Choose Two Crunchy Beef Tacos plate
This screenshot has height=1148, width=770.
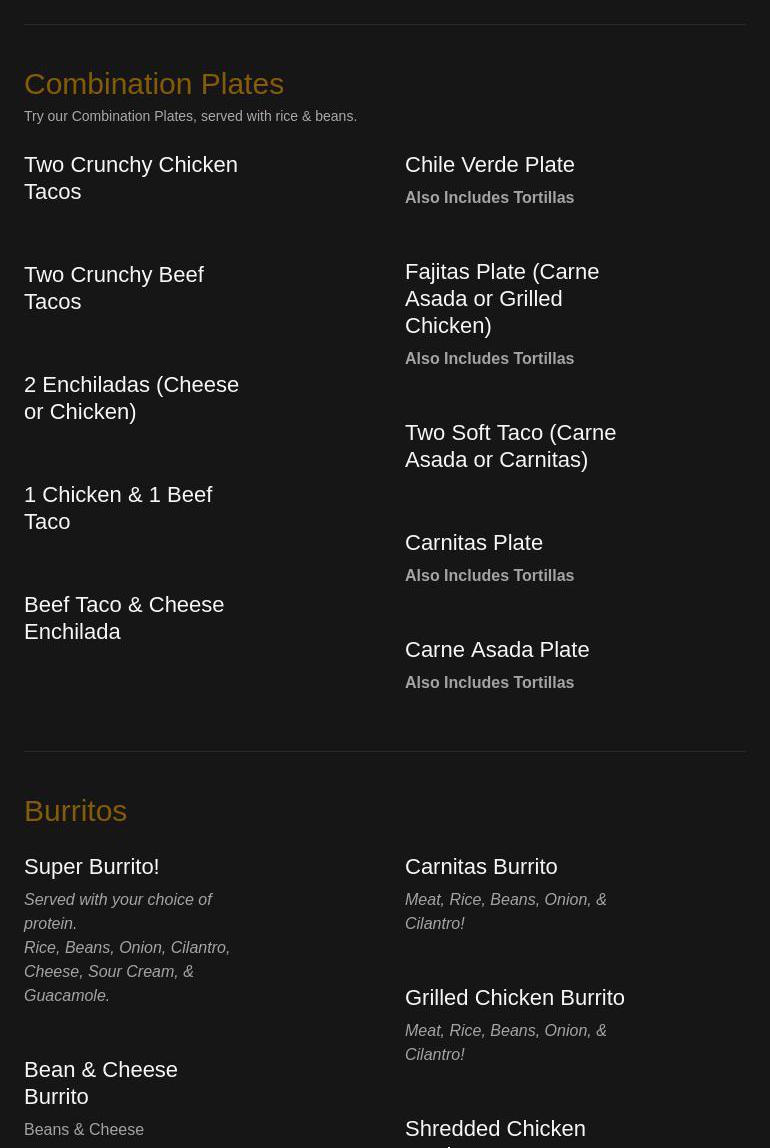click(114, 288)
